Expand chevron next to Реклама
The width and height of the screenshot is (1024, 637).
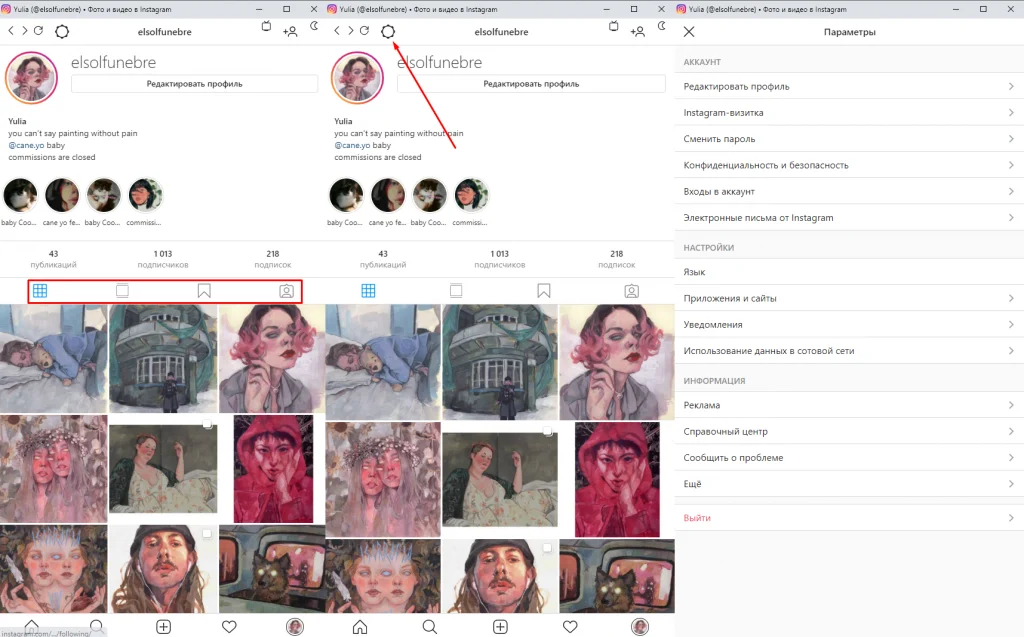coord(1011,405)
